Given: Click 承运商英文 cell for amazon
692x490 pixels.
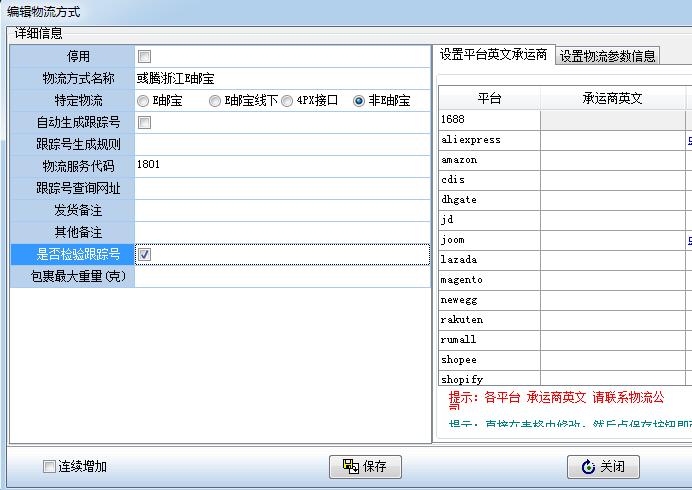Looking at the screenshot, I should click(x=613, y=160).
